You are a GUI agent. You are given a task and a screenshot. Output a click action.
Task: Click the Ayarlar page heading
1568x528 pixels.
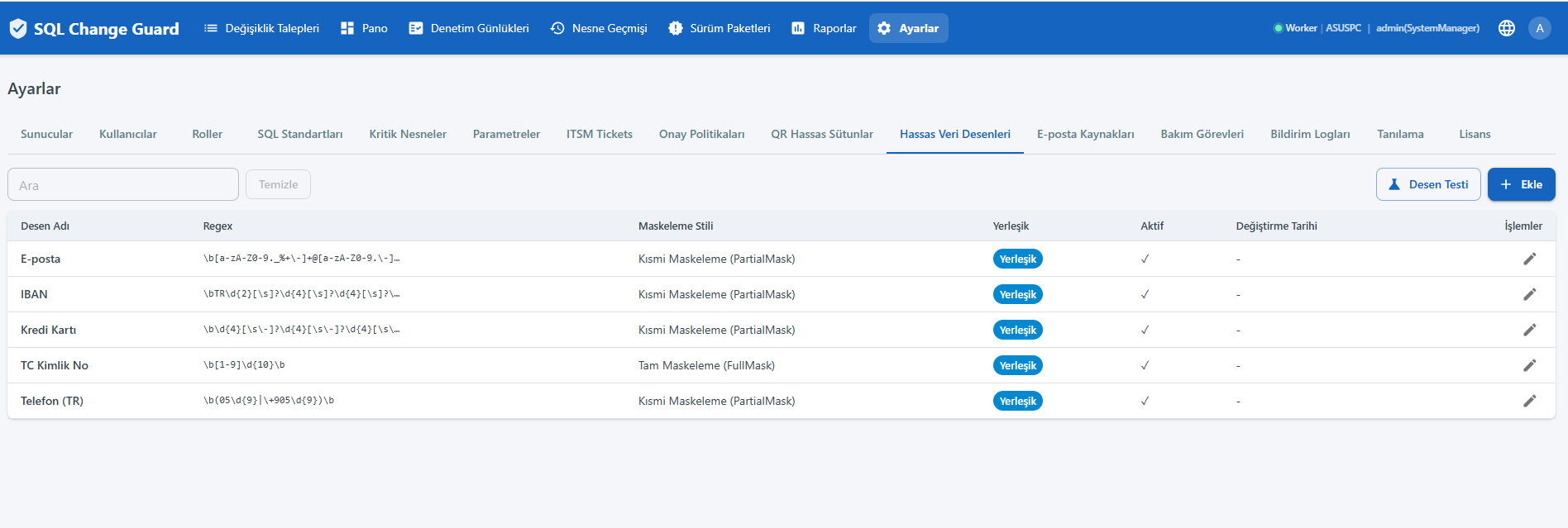point(34,88)
